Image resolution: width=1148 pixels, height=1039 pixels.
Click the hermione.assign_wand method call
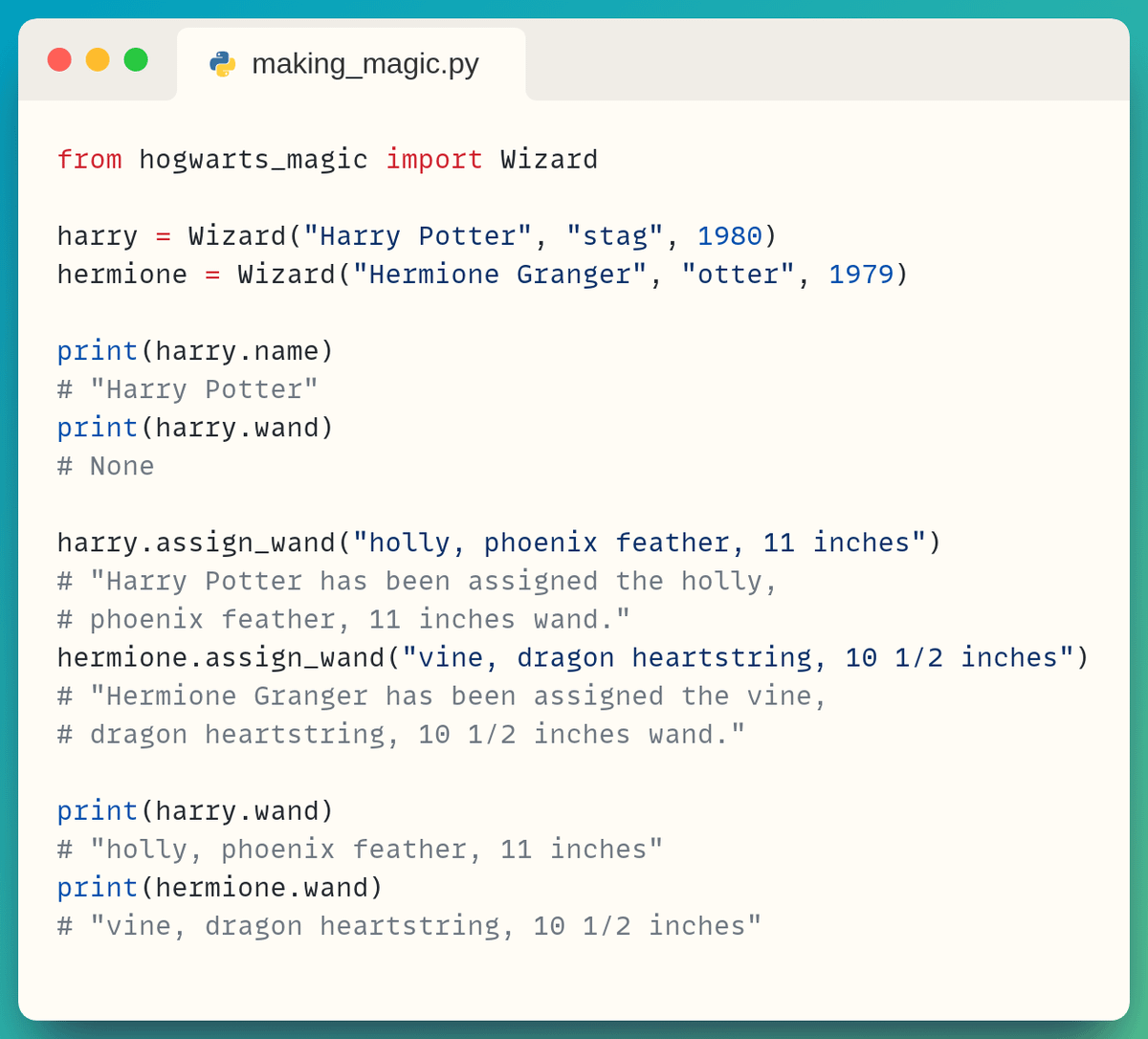220,657
